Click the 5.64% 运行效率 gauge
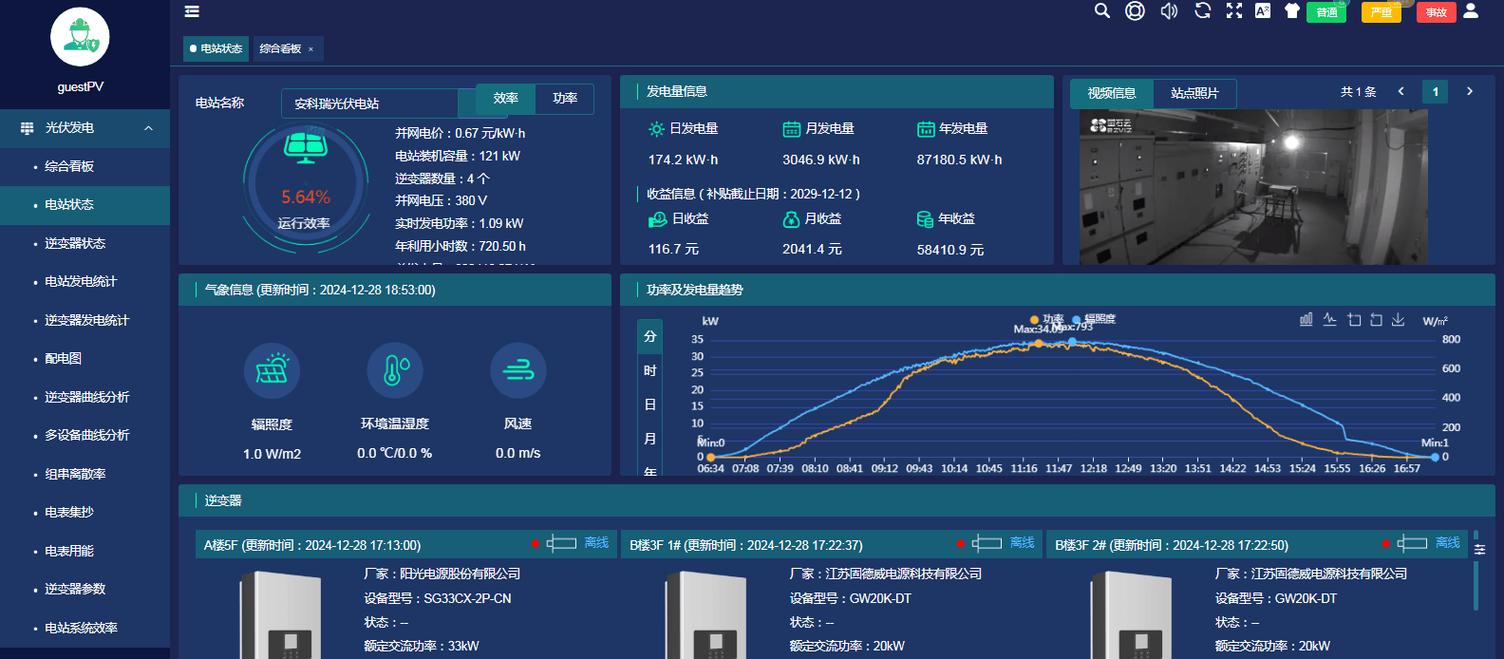This screenshot has height=659, width=1504. (305, 186)
